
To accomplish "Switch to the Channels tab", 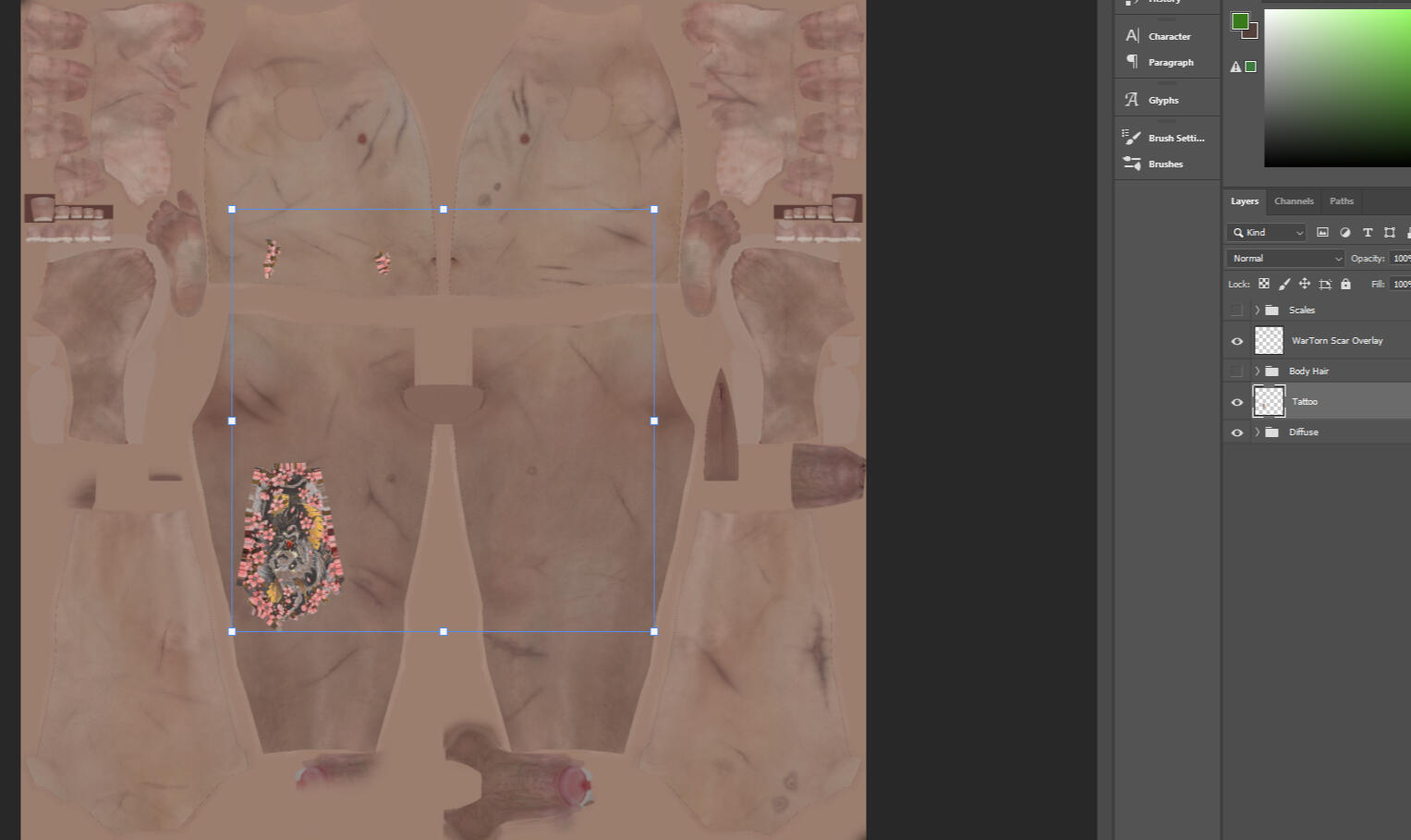I will click(1294, 201).
